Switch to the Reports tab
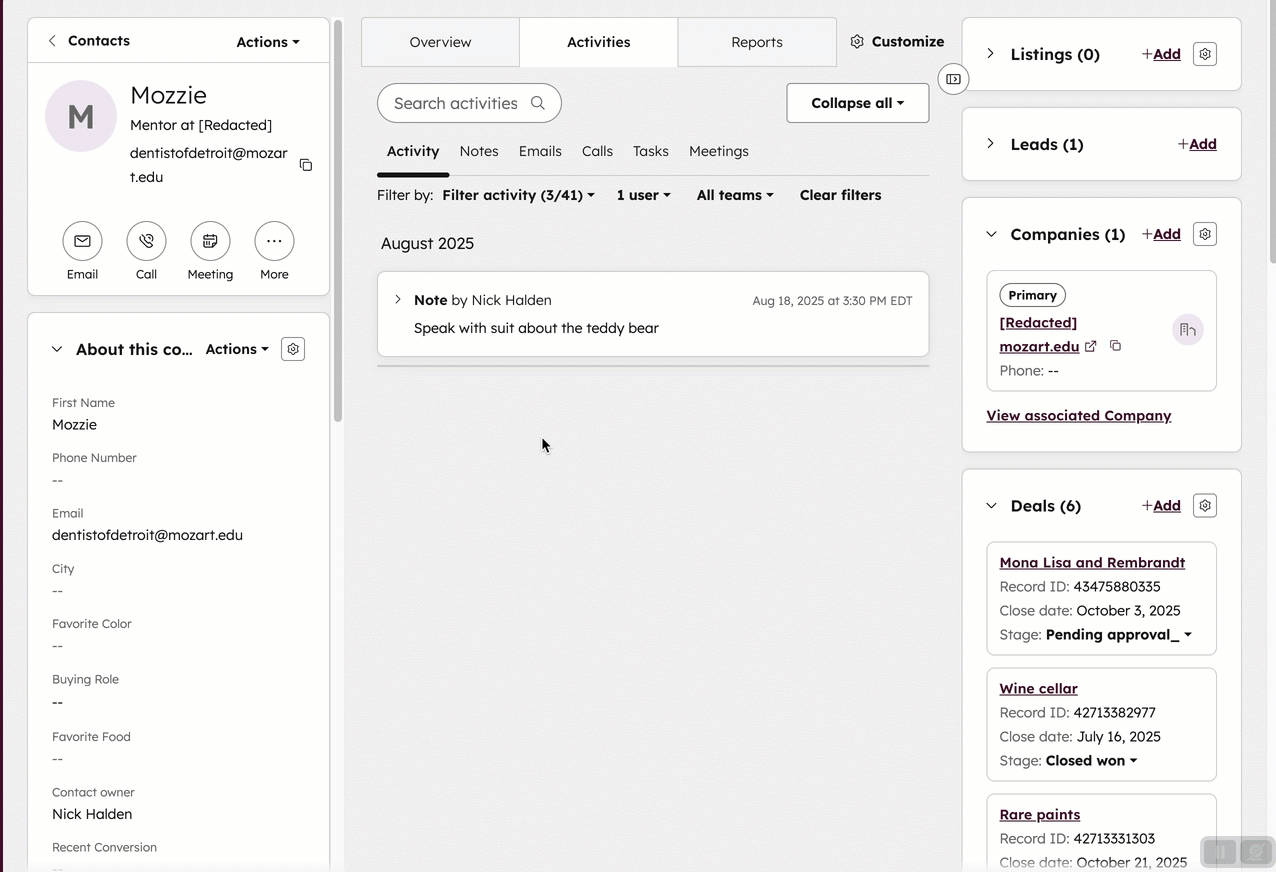The width and height of the screenshot is (1276, 872). [x=756, y=42]
